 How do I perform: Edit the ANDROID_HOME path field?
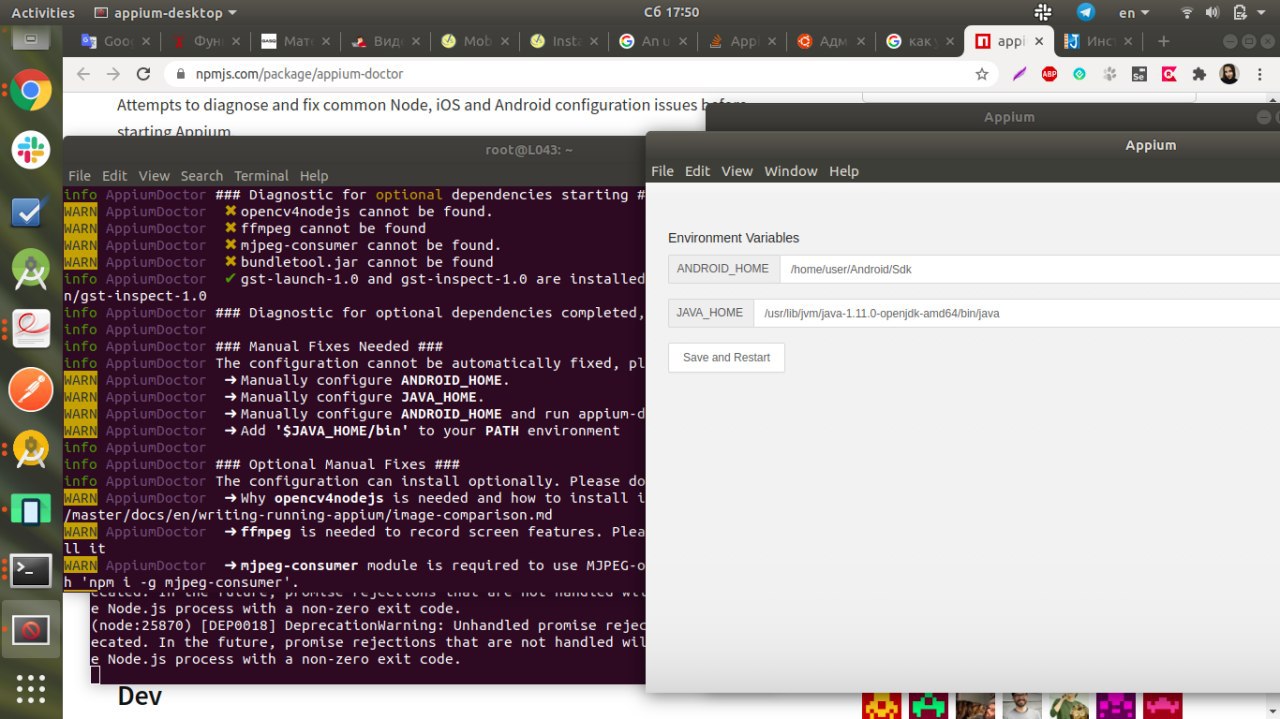coord(1029,269)
